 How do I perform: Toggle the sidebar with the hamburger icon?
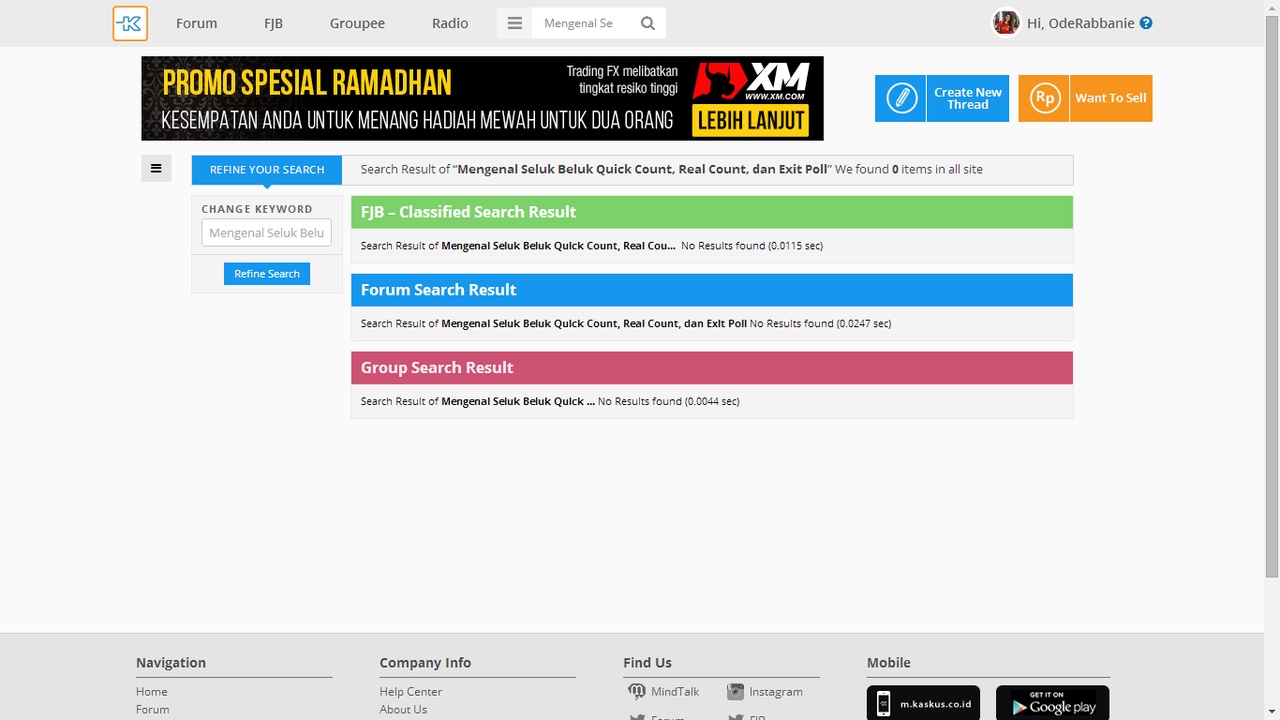156,168
